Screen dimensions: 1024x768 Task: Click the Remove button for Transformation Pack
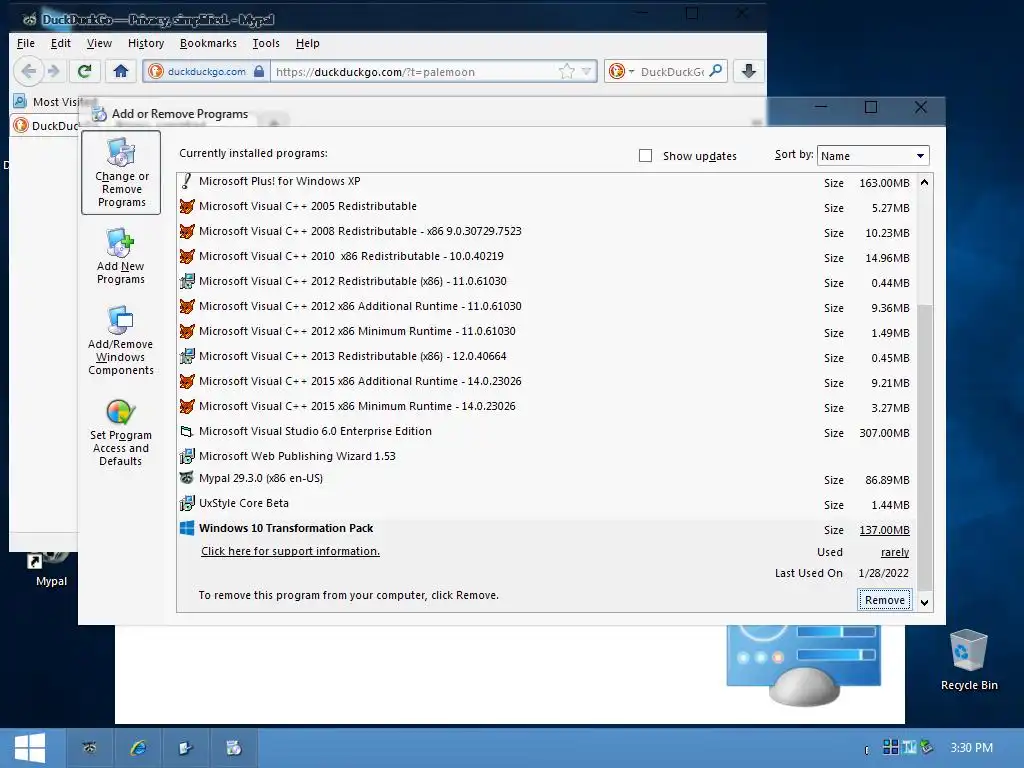pos(884,600)
